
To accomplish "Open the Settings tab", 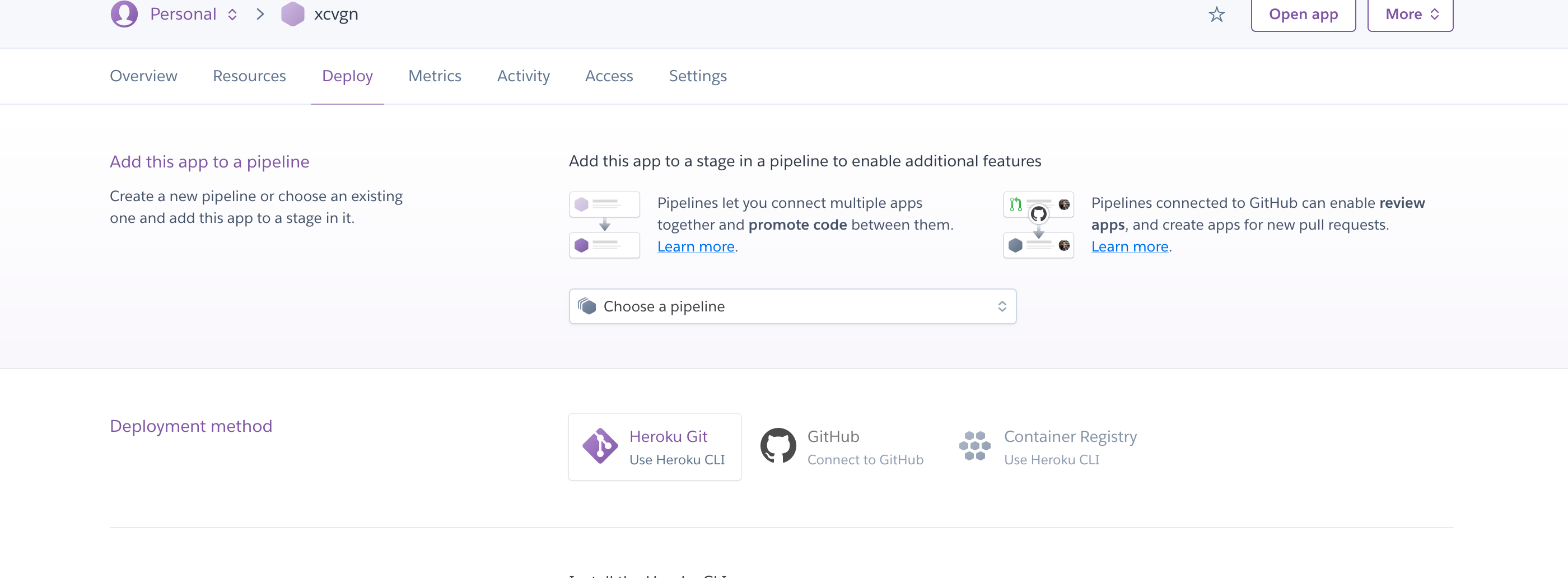I will click(x=698, y=76).
